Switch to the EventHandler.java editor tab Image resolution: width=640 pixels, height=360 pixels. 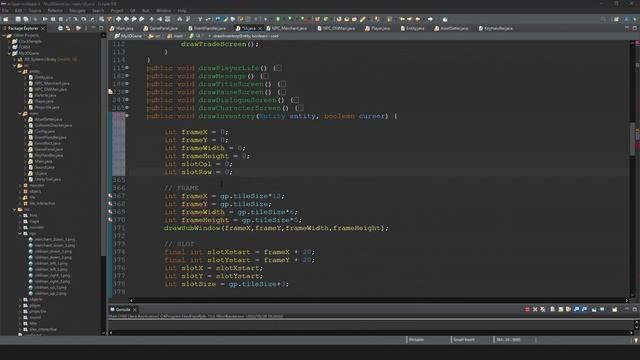click(x=207, y=28)
